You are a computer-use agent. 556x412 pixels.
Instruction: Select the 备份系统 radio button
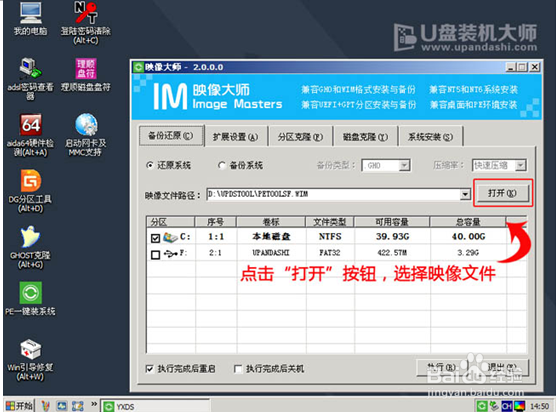coord(222,166)
